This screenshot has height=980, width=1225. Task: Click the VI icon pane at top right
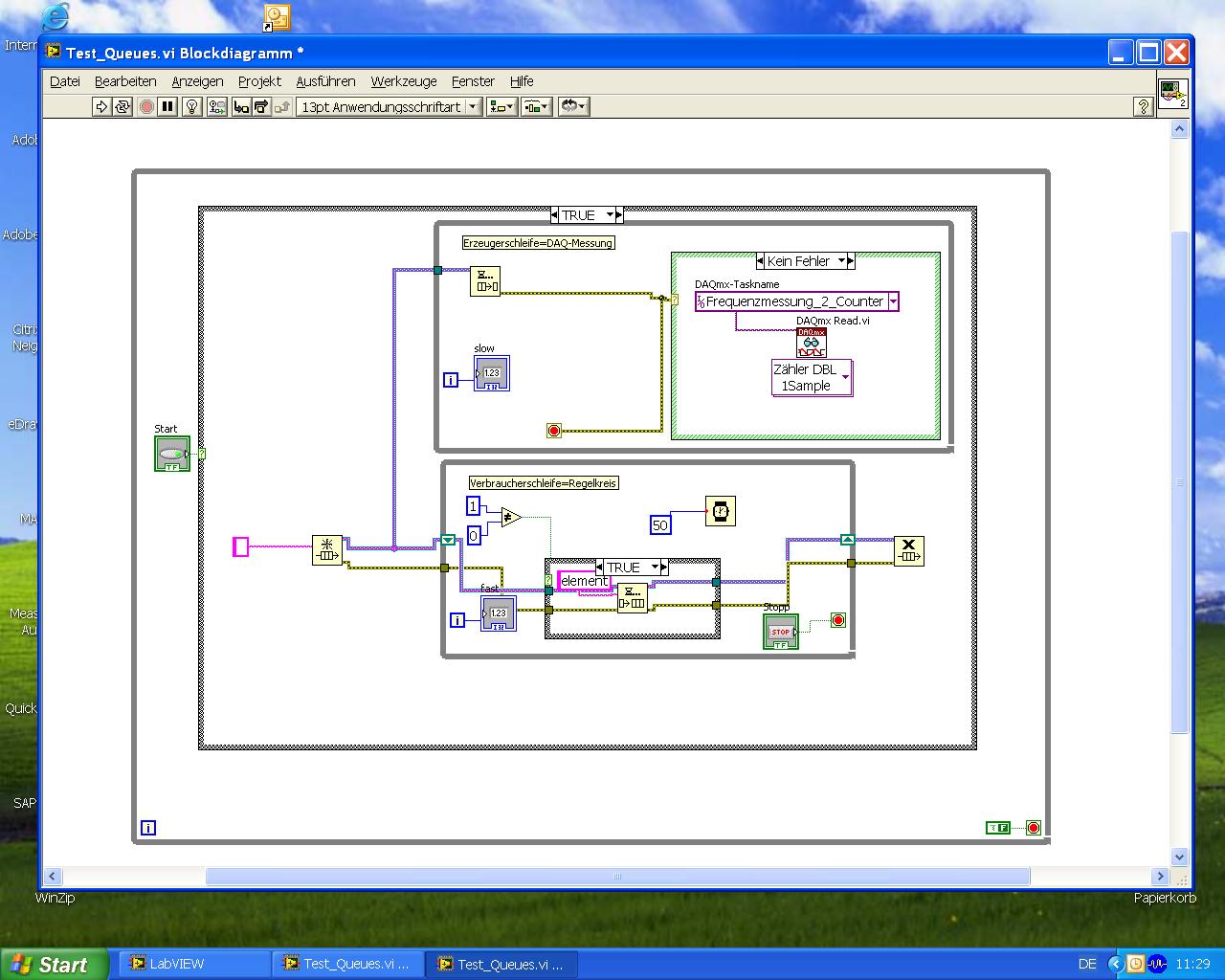(1172, 94)
